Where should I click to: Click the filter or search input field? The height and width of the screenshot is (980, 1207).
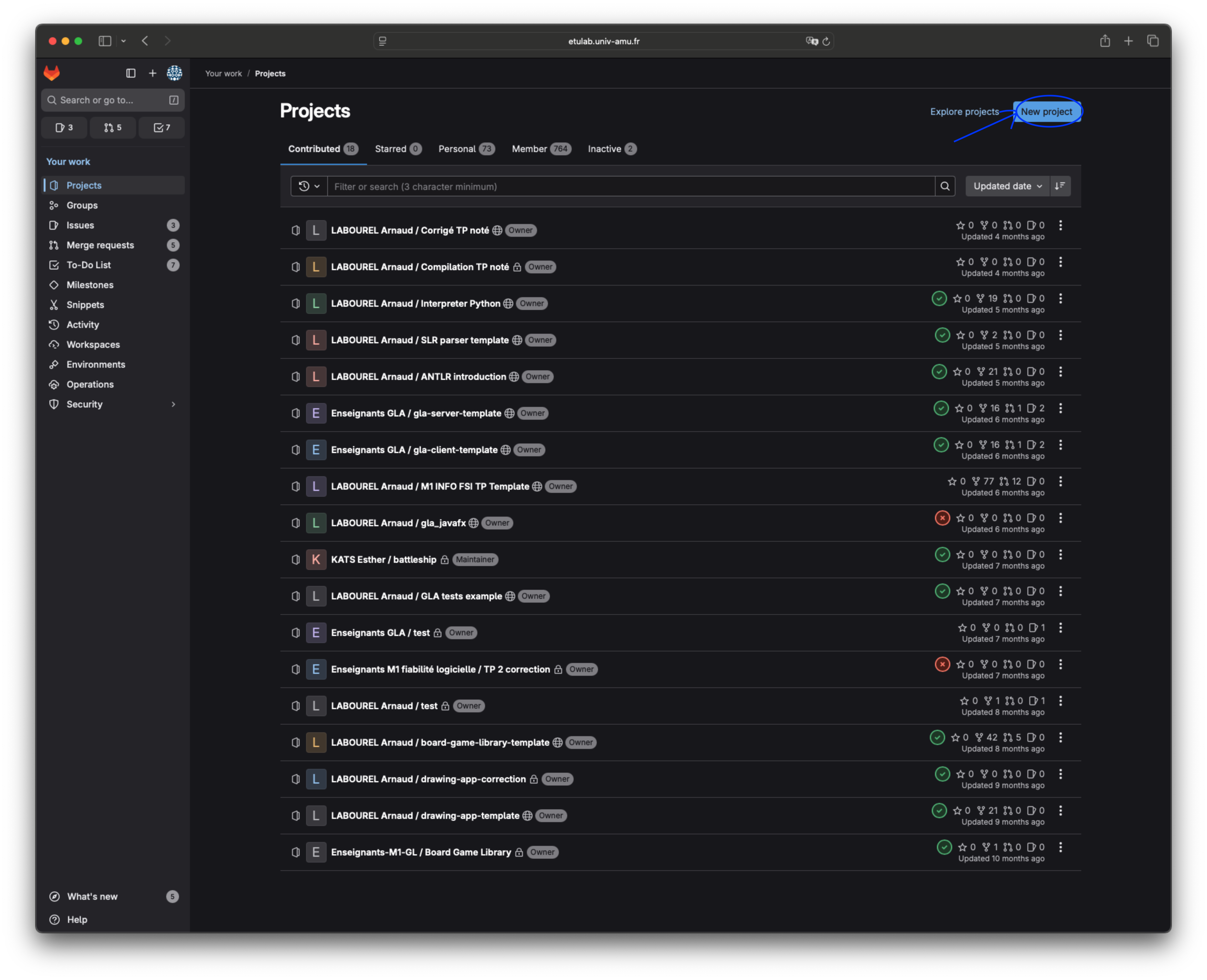pyautogui.click(x=630, y=186)
